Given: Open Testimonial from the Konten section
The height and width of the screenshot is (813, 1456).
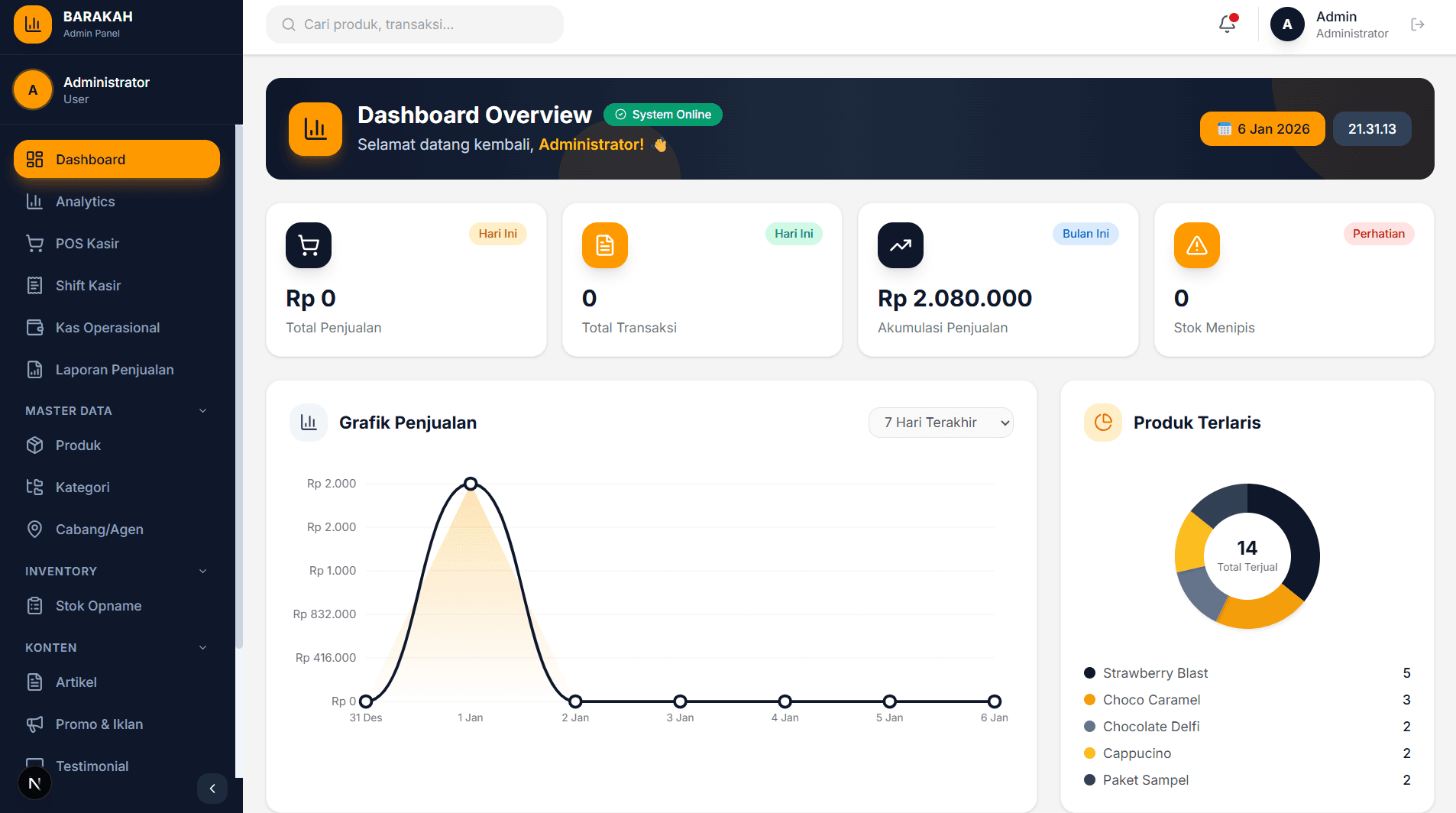Looking at the screenshot, I should 92,766.
